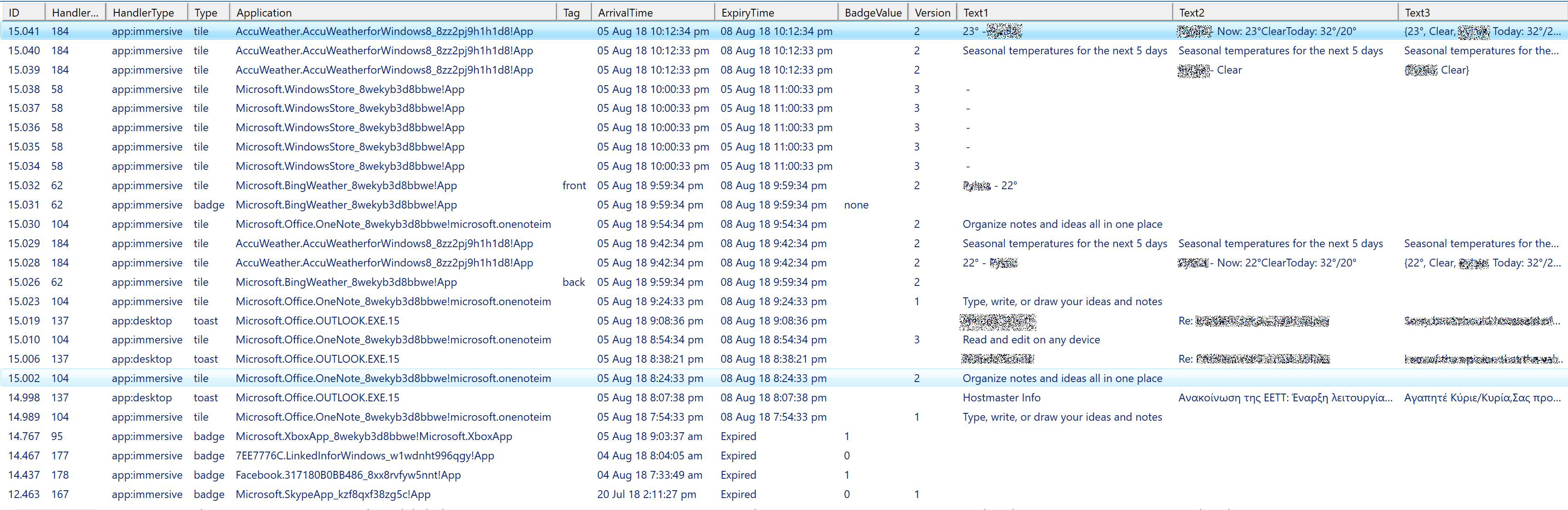
Task: Select the BingWeather badge row 15.031
Action: tap(346, 205)
